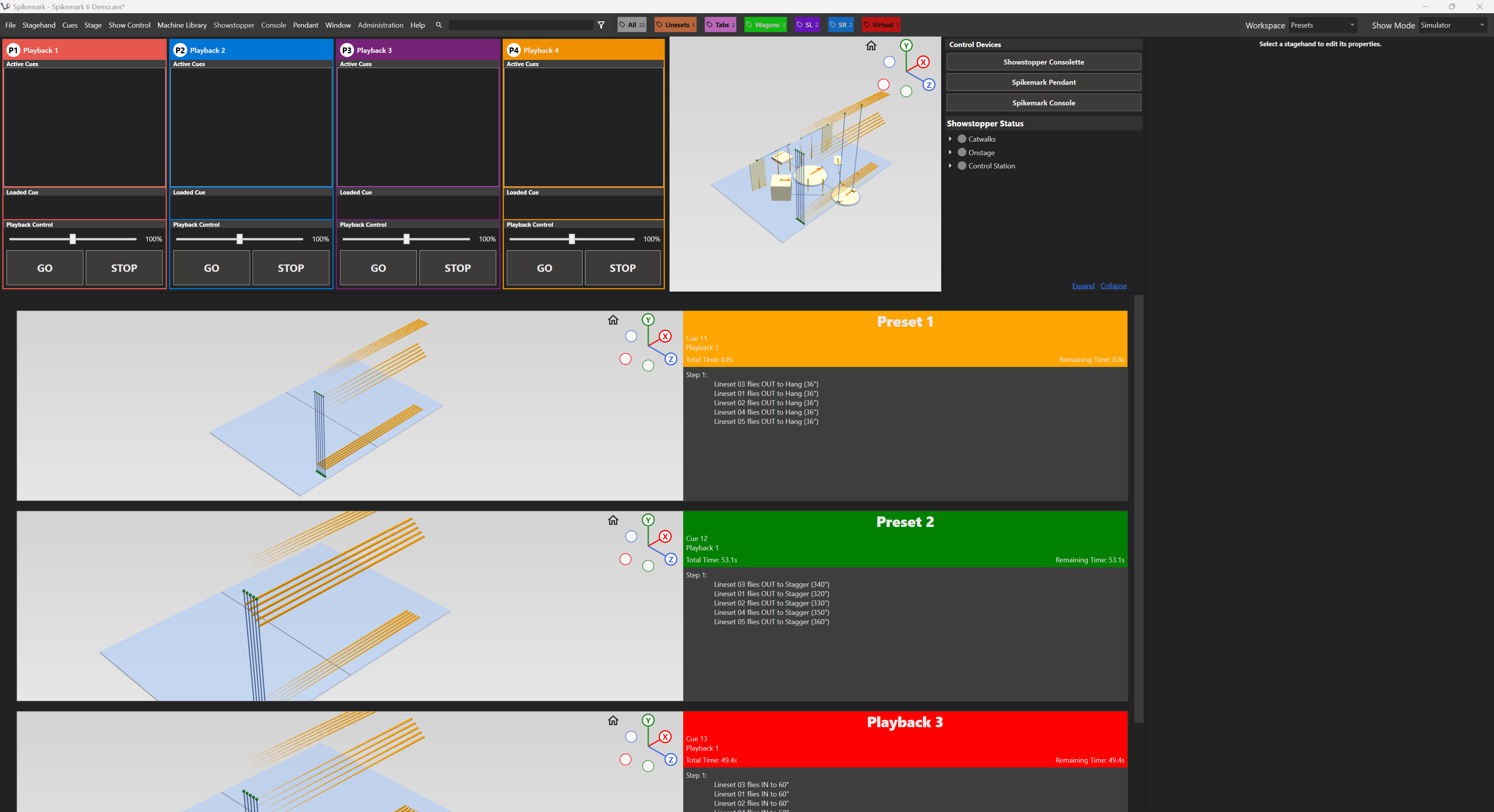
Task: Click red empty axis circle in top stage view
Action: pyautogui.click(x=883, y=85)
